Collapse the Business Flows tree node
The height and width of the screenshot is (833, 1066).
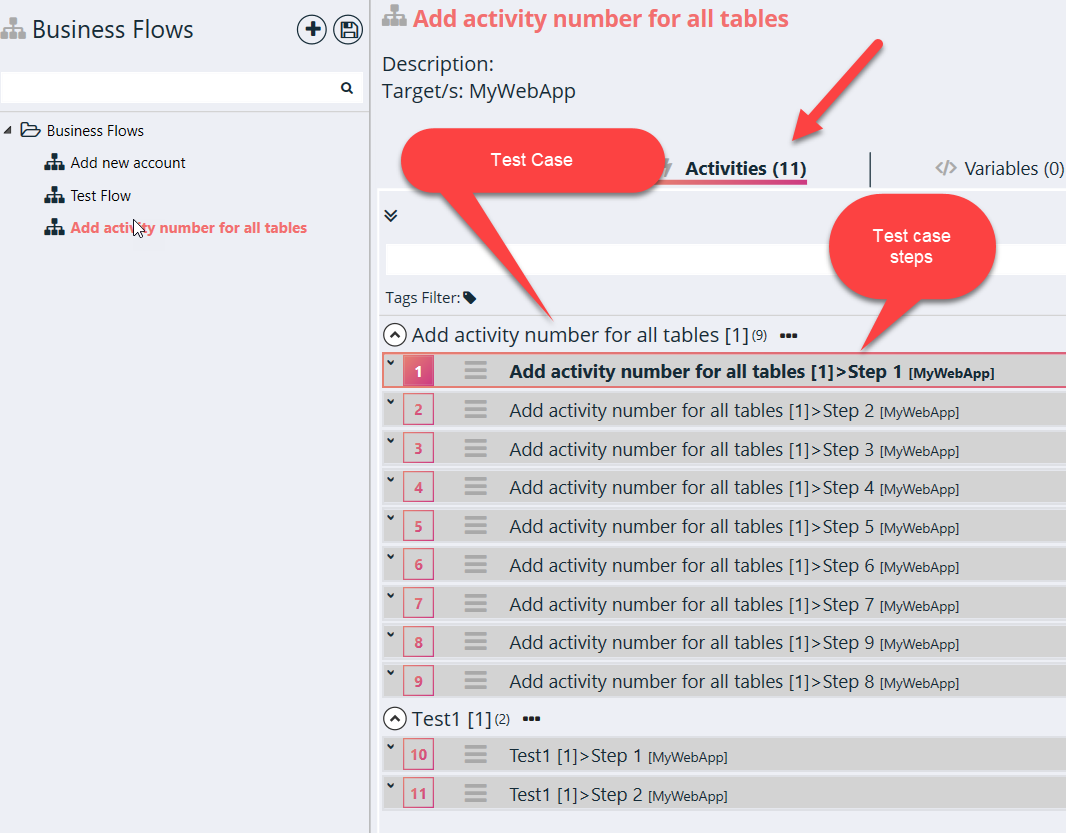coord(8,130)
